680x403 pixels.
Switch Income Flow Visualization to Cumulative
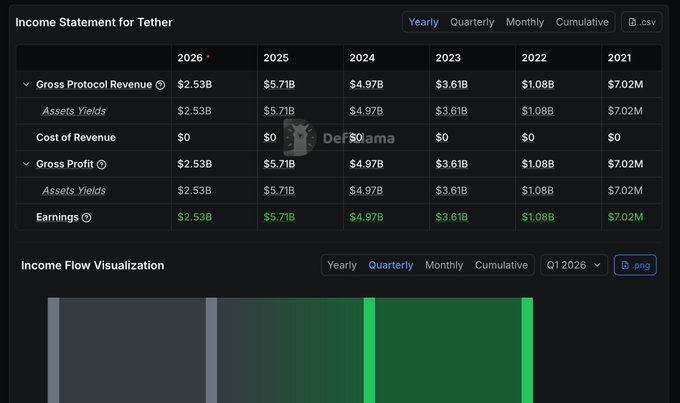pyautogui.click(x=501, y=265)
